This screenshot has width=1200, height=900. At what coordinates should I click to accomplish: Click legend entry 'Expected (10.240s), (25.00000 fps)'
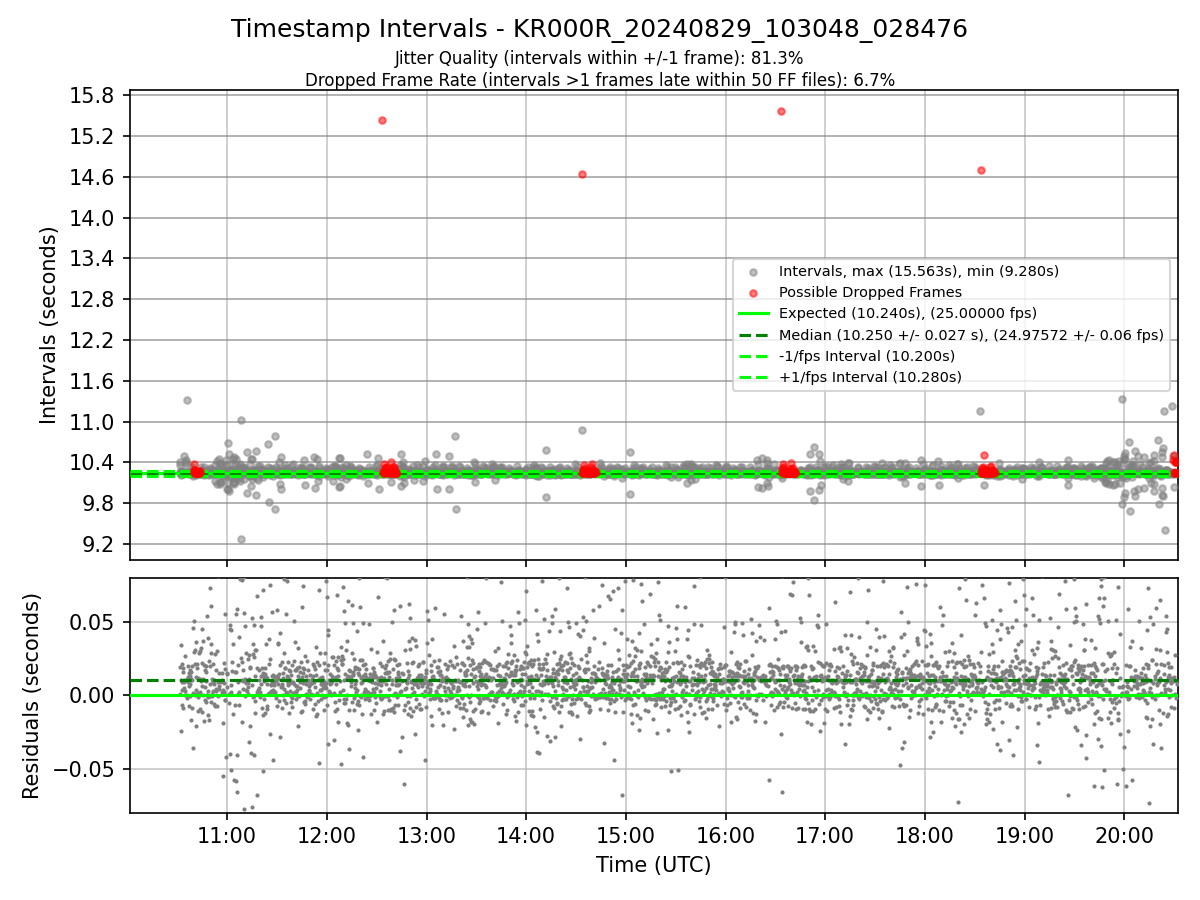[x=907, y=313]
